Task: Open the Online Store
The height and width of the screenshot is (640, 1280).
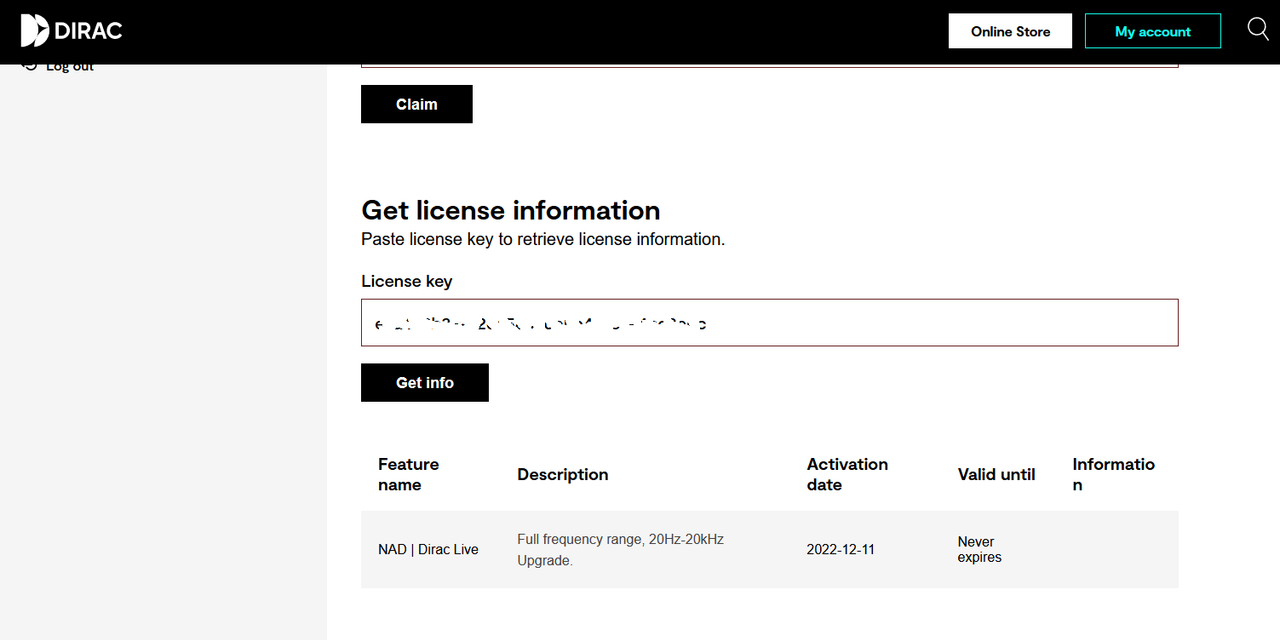Action: pyautogui.click(x=1010, y=31)
